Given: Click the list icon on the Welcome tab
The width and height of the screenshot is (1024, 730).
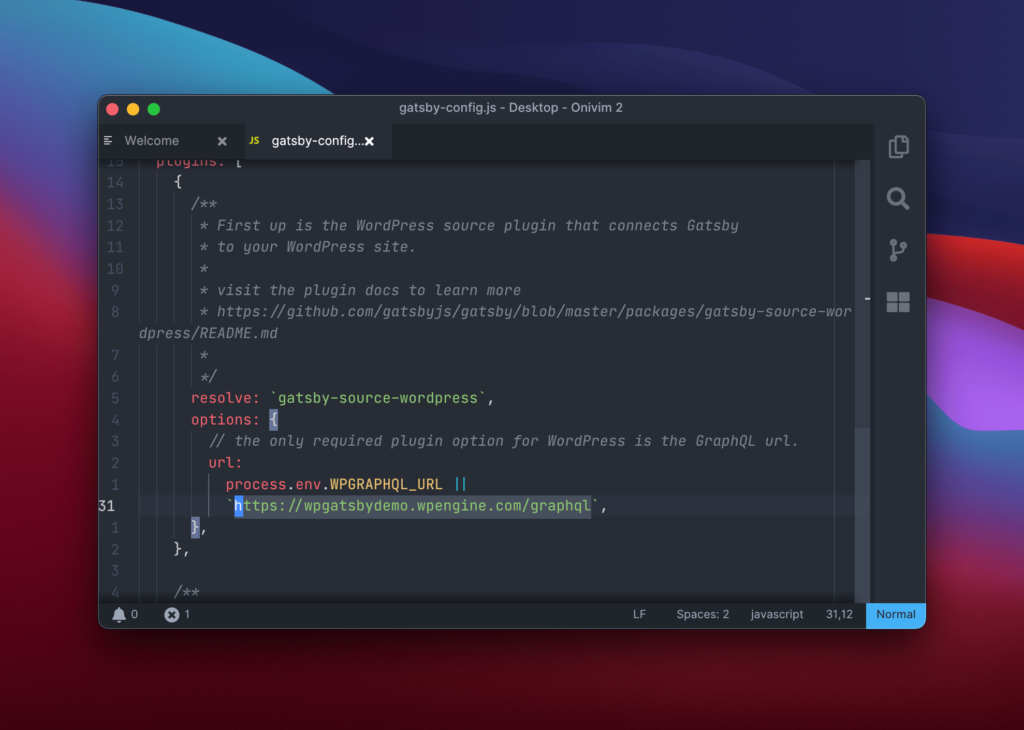Looking at the screenshot, I should pyautogui.click(x=110, y=141).
